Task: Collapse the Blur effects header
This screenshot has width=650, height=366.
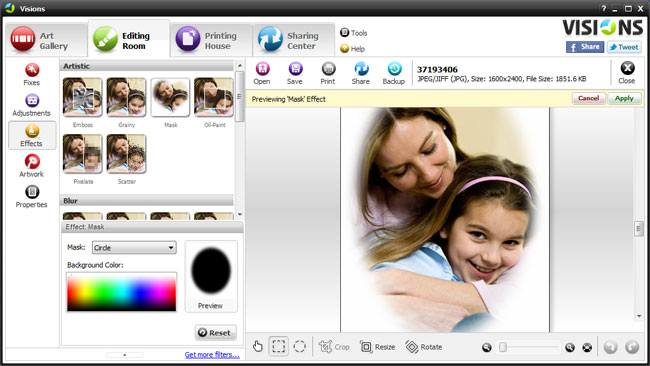Action: pos(147,201)
